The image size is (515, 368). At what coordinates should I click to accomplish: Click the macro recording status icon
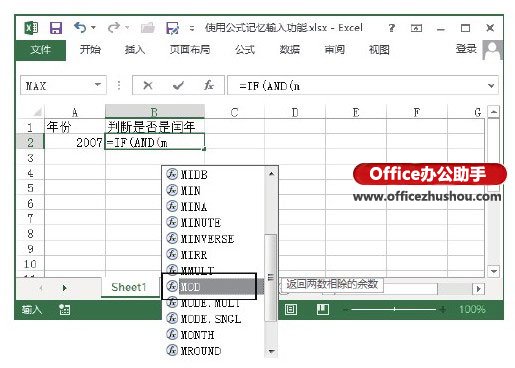(x=64, y=310)
